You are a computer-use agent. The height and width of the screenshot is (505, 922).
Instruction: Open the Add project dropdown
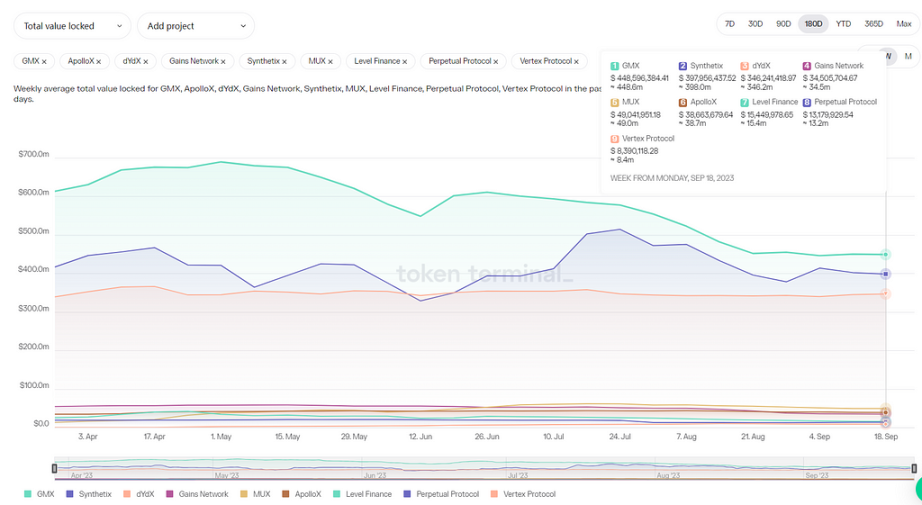(196, 26)
